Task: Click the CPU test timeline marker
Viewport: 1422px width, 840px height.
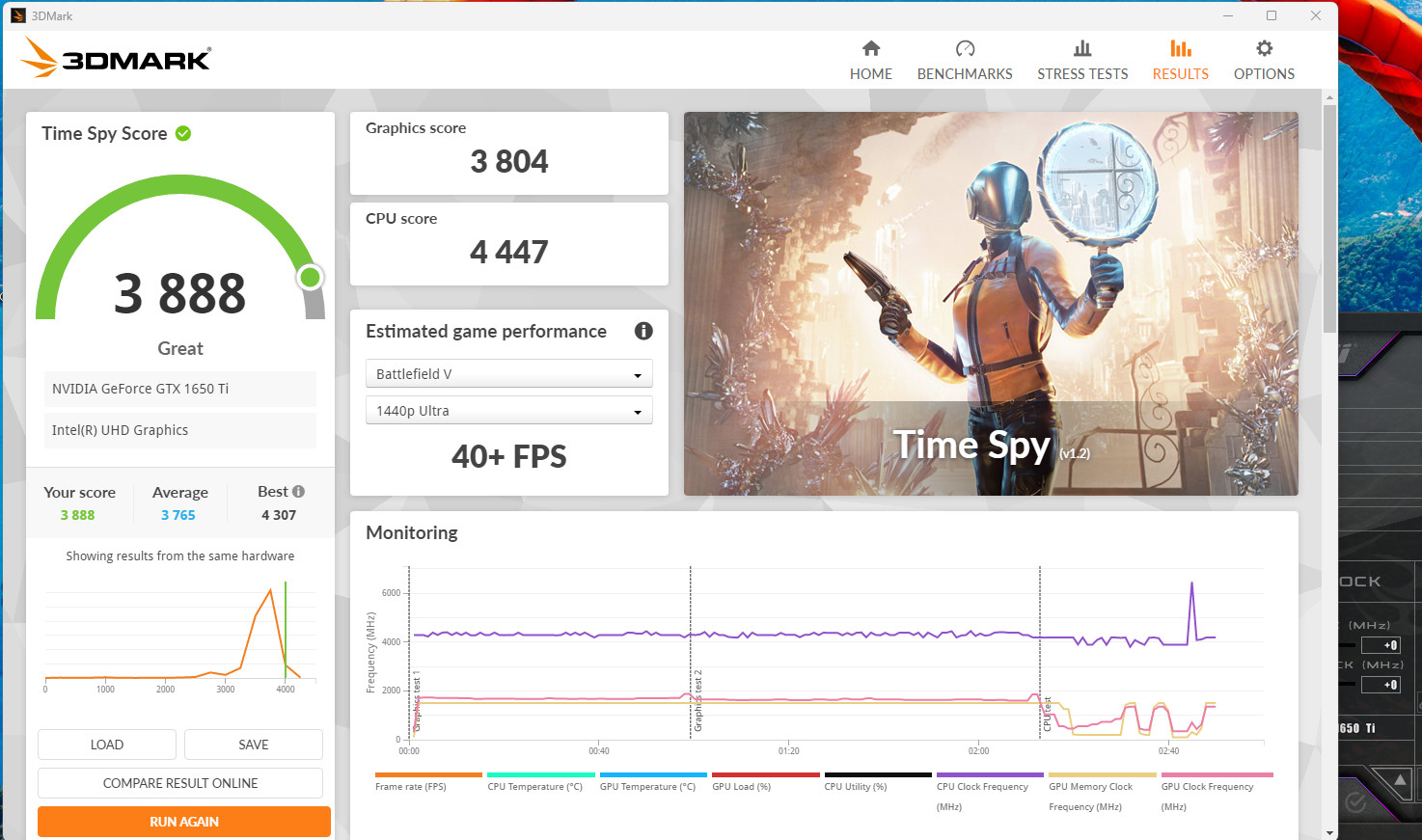Action: [1048, 714]
